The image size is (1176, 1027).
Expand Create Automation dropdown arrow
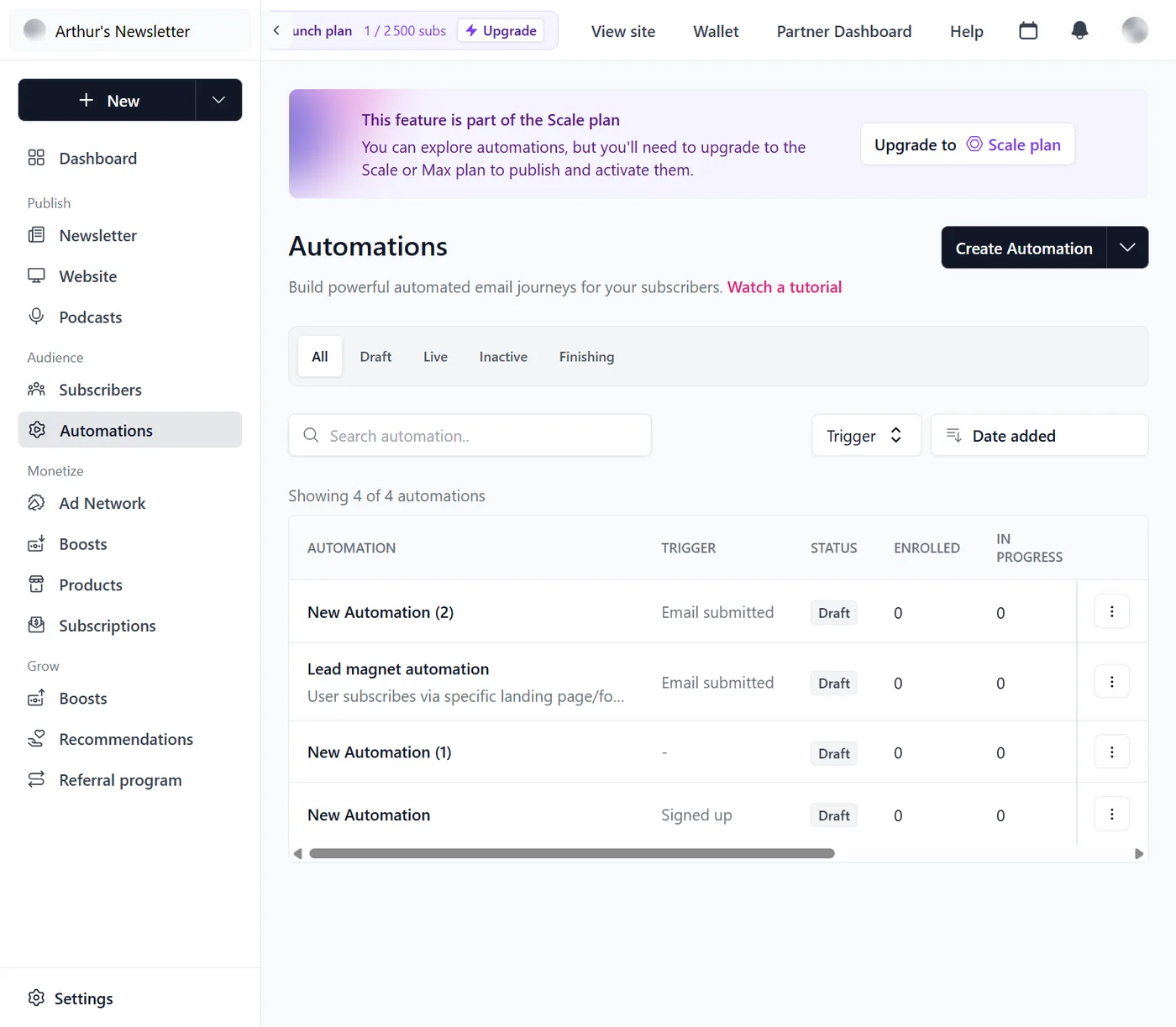[1127, 248]
